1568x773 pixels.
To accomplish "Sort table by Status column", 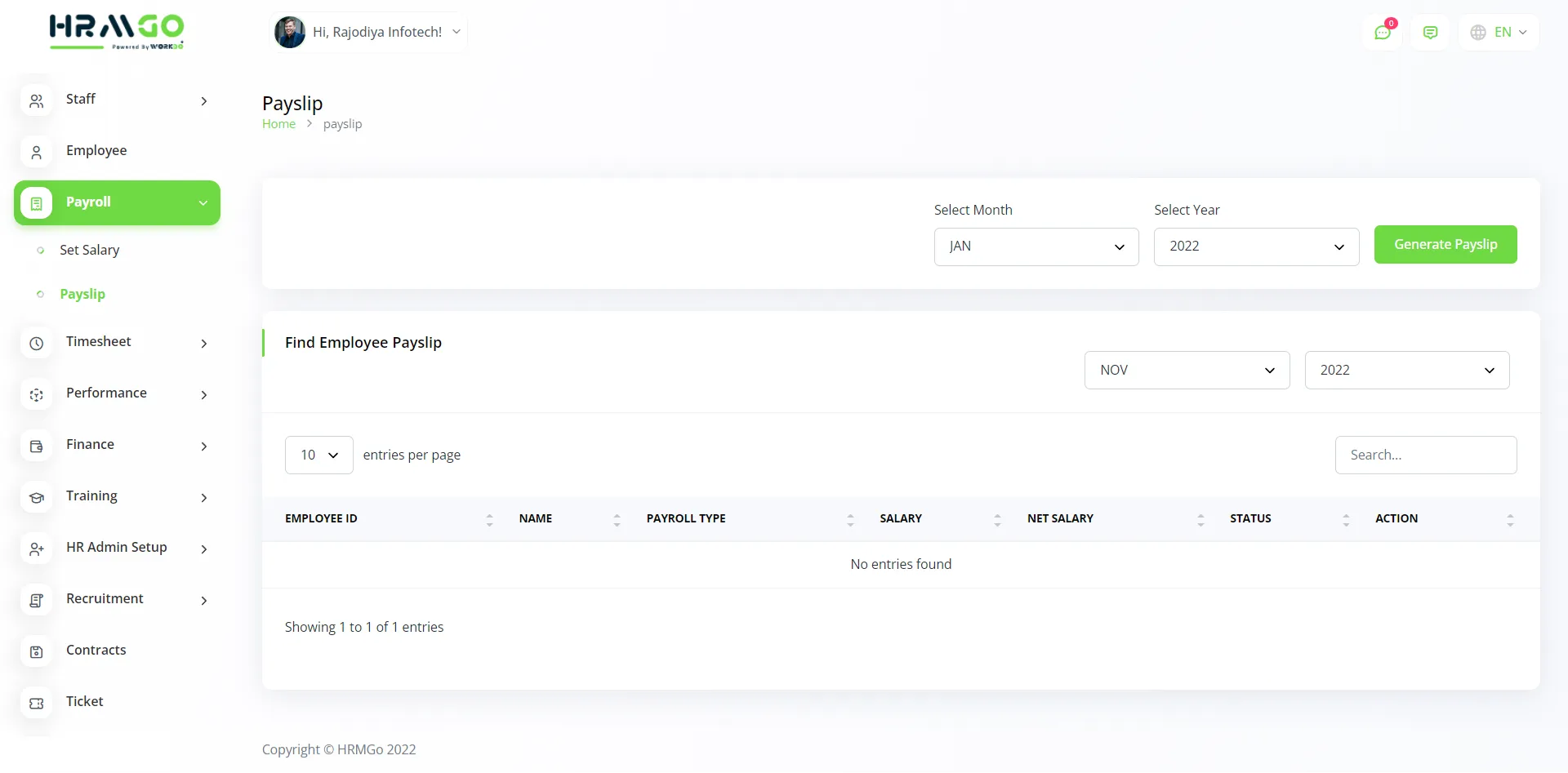I will click(1346, 520).
